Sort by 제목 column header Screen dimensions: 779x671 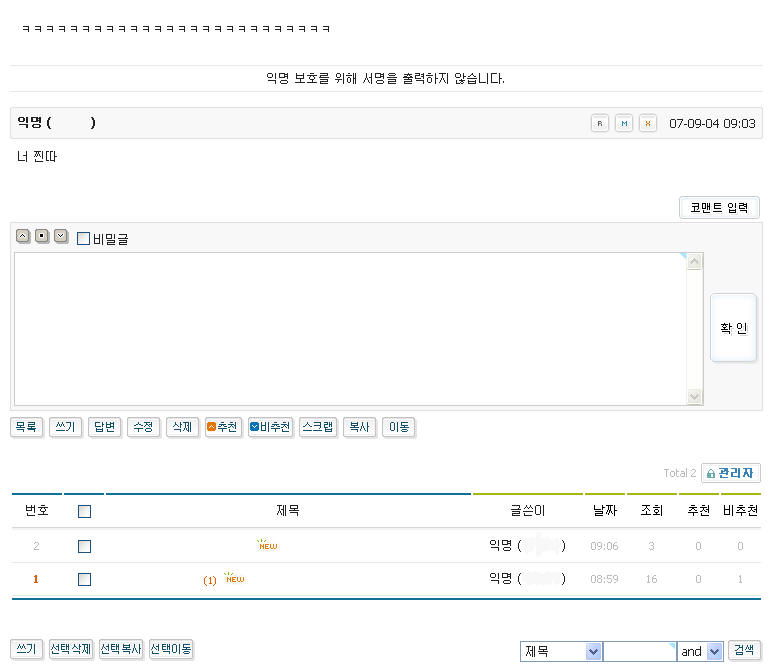[288, 511]
